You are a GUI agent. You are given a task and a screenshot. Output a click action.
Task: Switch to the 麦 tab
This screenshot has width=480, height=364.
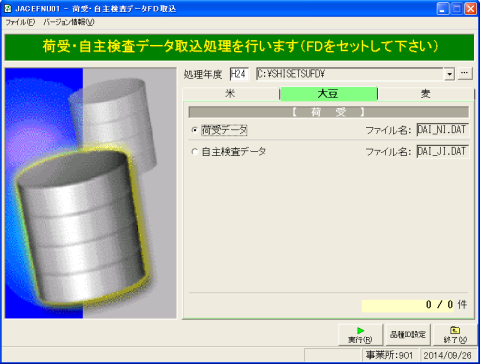pos(425,94)
